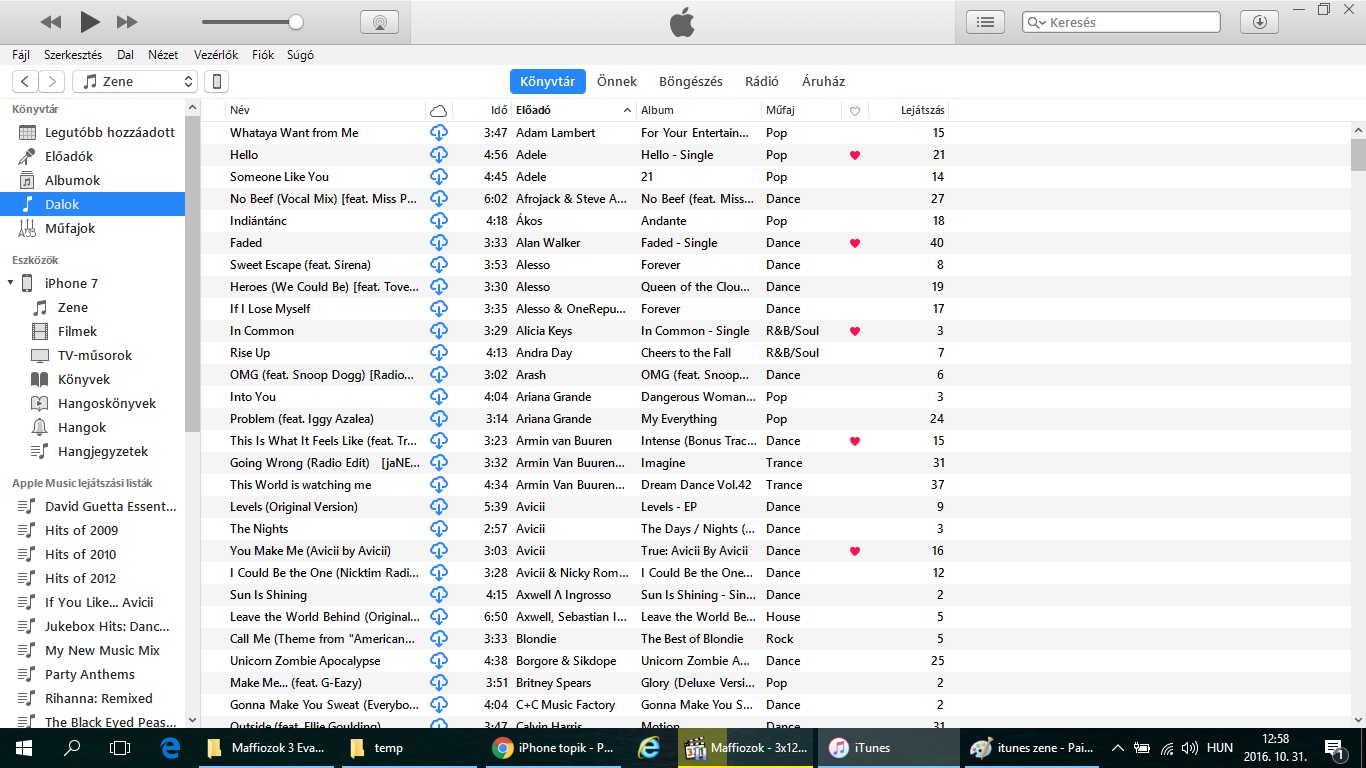The width and height of the screenshot is (1366, 768).
Task: Sort by Előadó column header
Action: pos(574,110)
